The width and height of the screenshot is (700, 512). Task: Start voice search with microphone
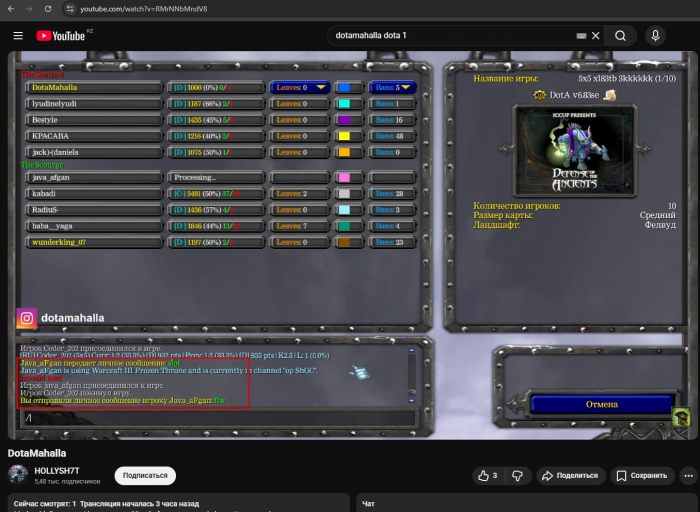point(655,36)
